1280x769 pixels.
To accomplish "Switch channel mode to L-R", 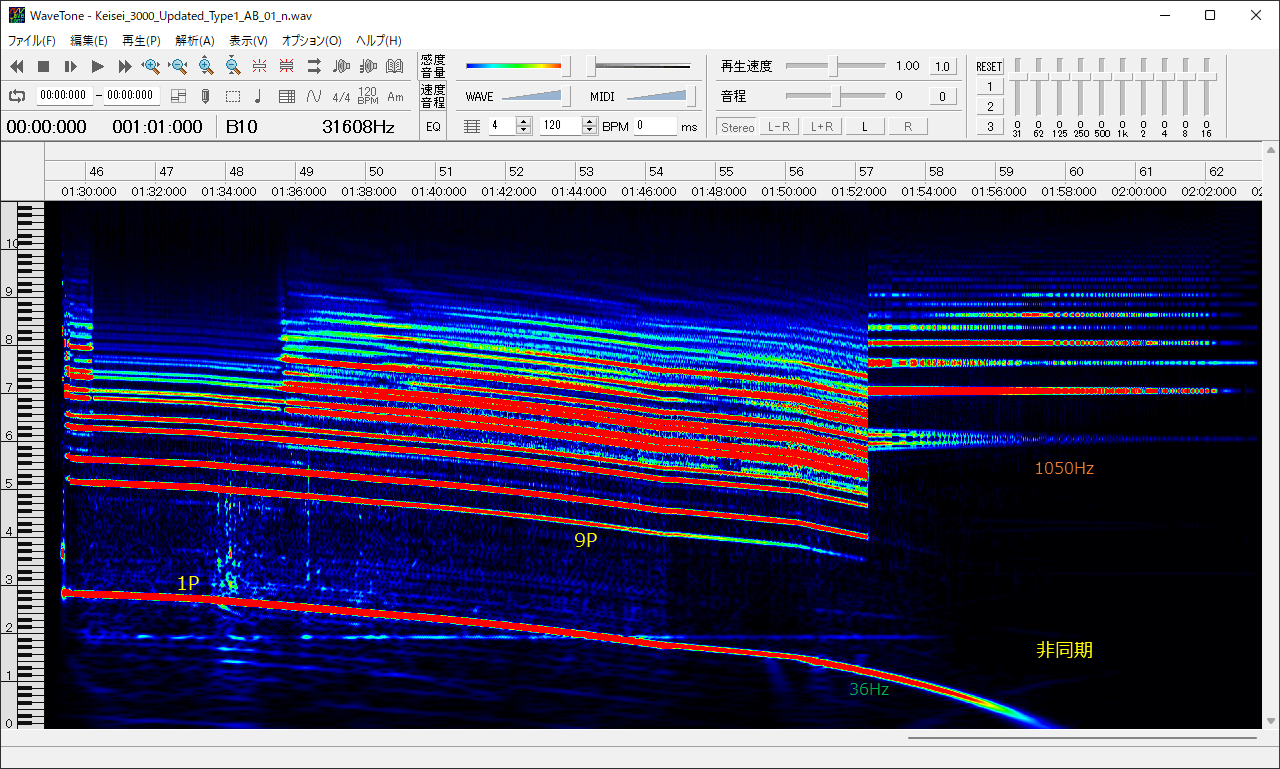I will pos(778,127).
